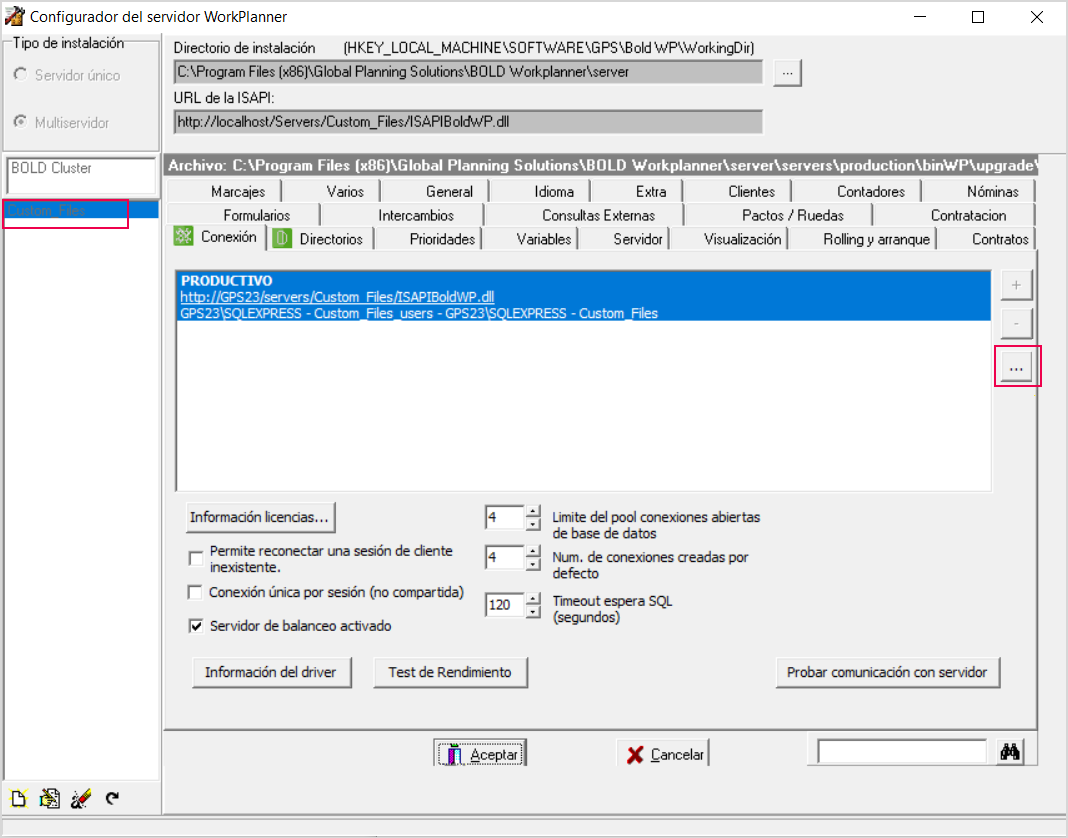
Task: Decrease the Timeout espera SQL value
Action: click(533, 611)
